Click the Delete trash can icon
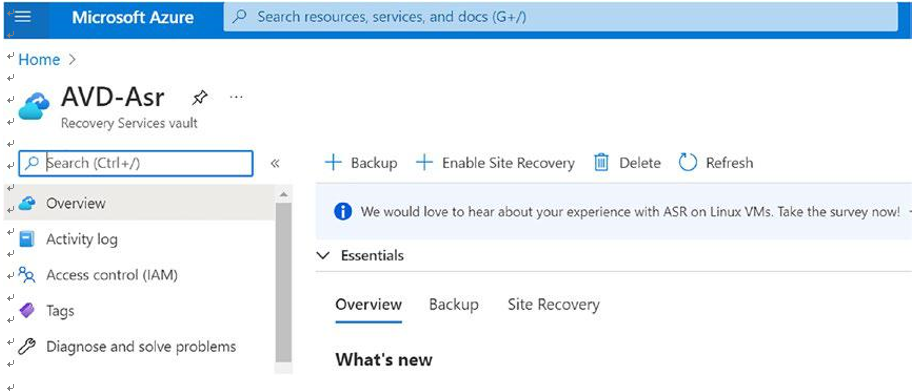Screen dimensions: 916x392 point(601,162)
